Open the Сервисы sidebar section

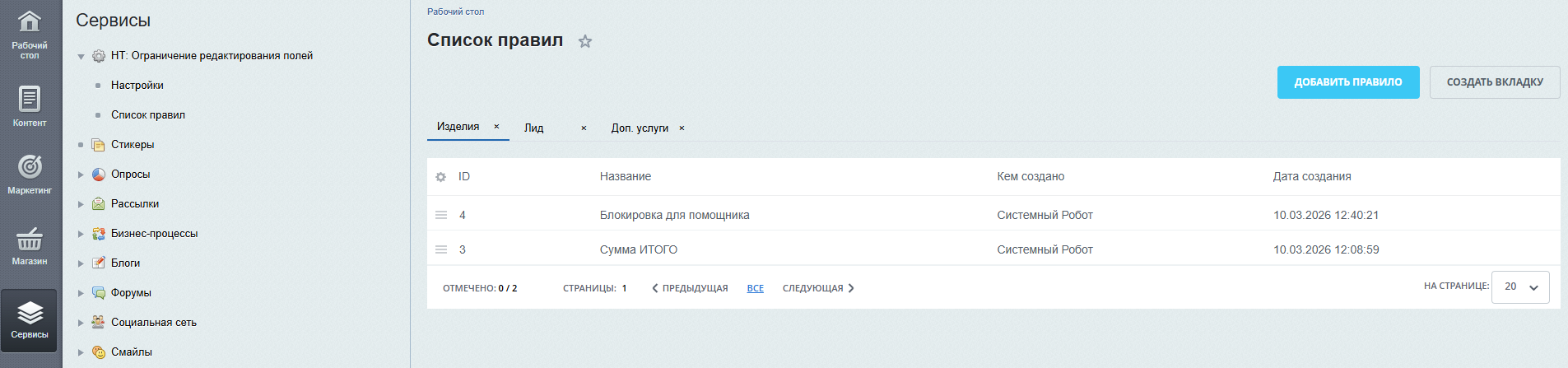[x=30, y=320]
